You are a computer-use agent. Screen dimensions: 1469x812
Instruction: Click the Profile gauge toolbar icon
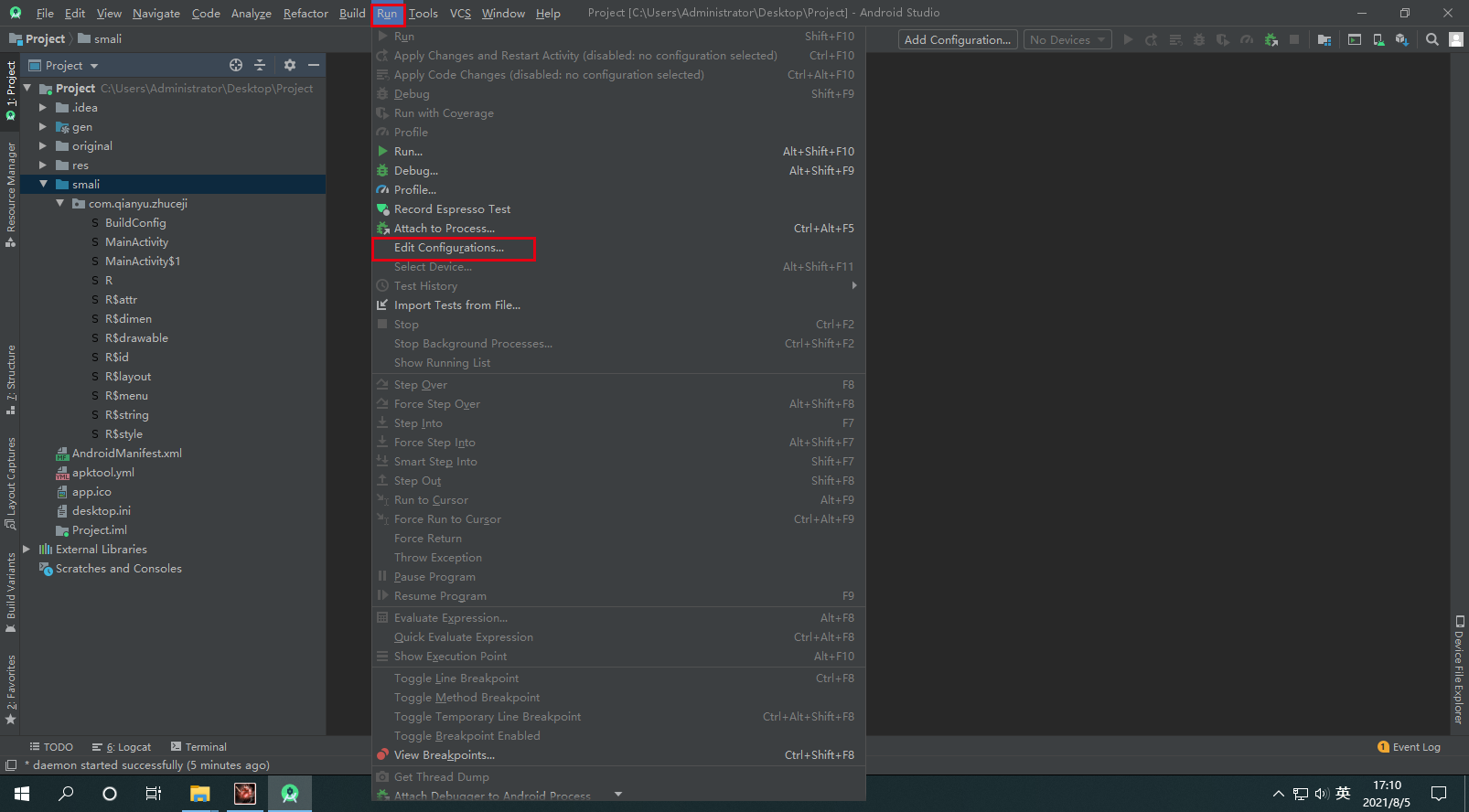coord(1247,39)
